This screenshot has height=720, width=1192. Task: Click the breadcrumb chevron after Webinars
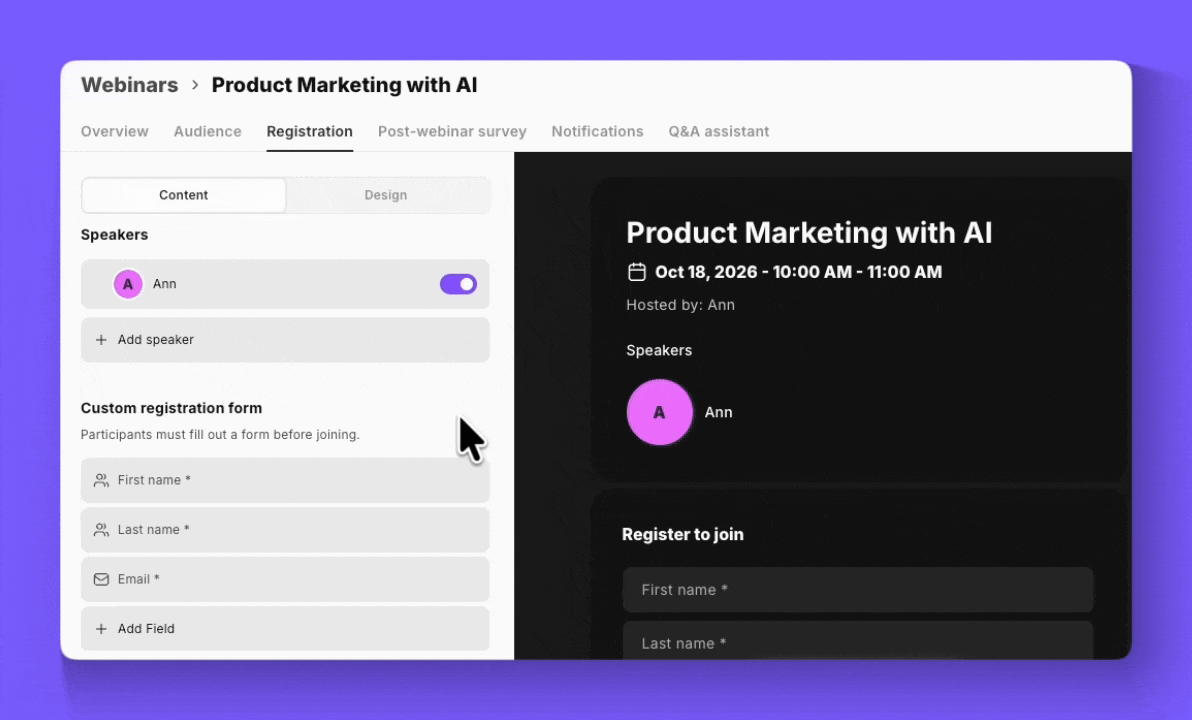point(195,85)
